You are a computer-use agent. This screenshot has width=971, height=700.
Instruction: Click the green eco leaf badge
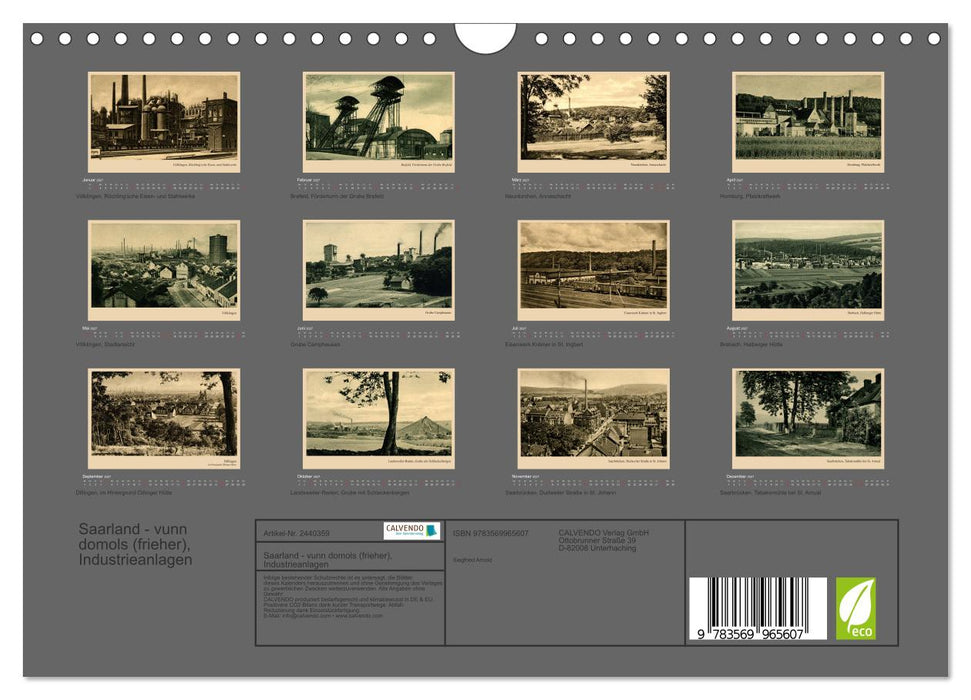point(856,608)
